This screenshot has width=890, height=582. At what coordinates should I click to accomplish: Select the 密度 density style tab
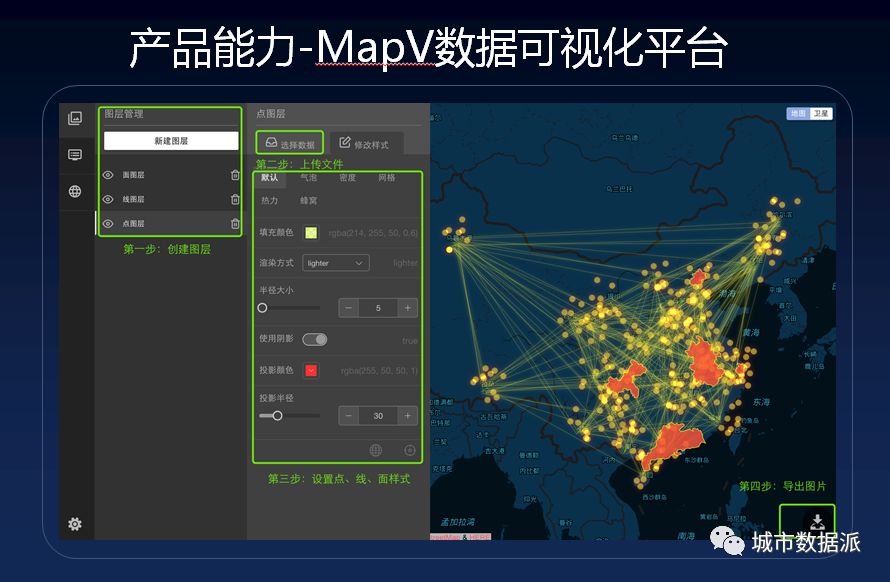tap(347, 178)
